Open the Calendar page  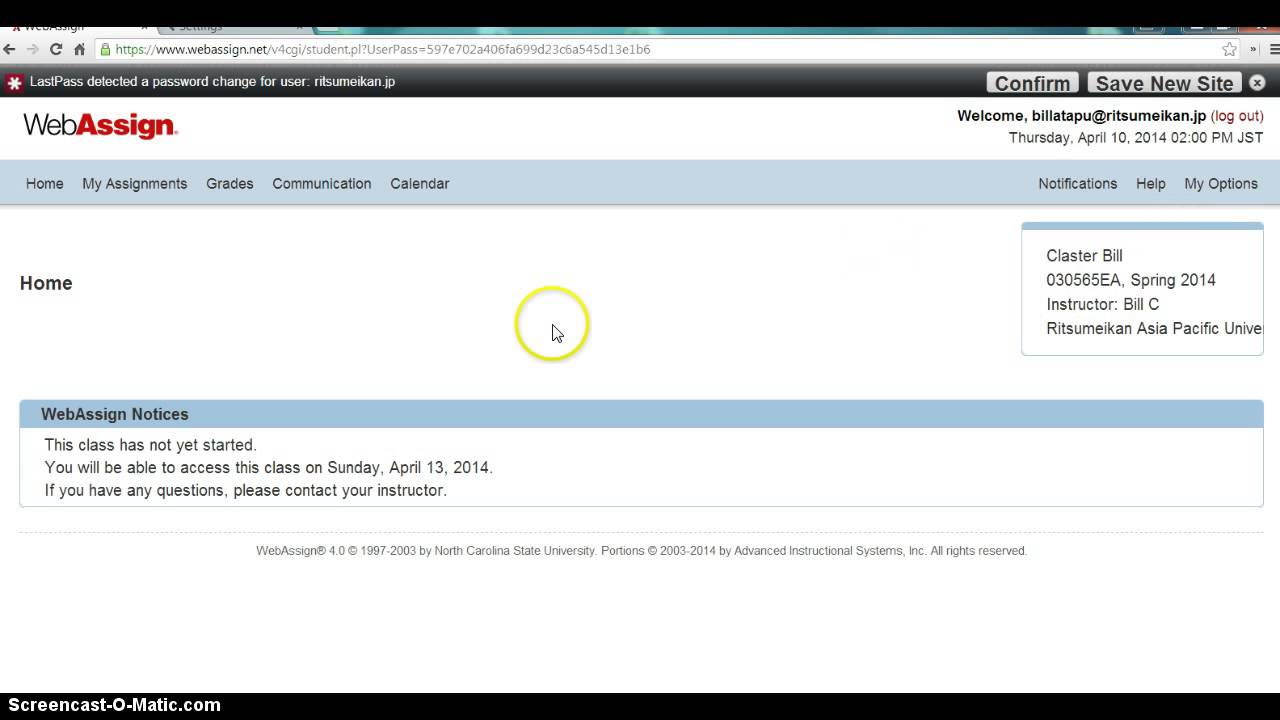(x=420, y=184)
